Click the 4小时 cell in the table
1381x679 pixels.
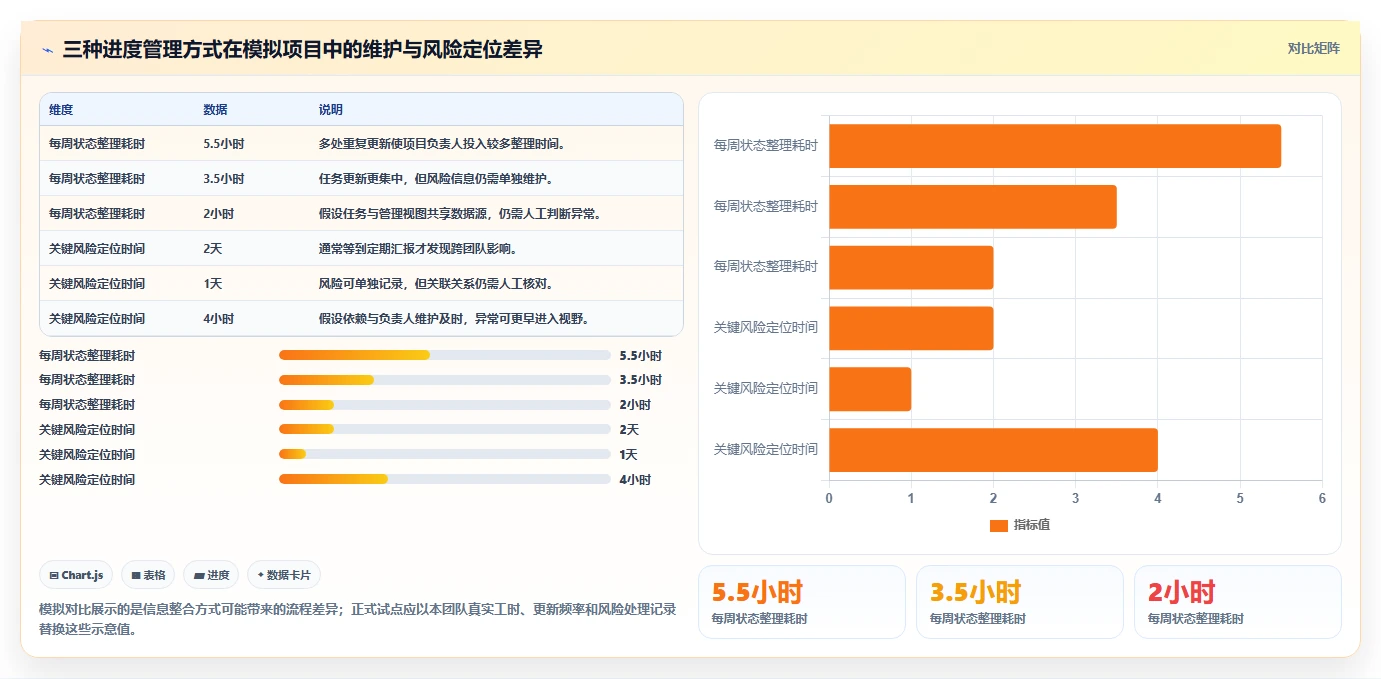click(x=219, y=319)
